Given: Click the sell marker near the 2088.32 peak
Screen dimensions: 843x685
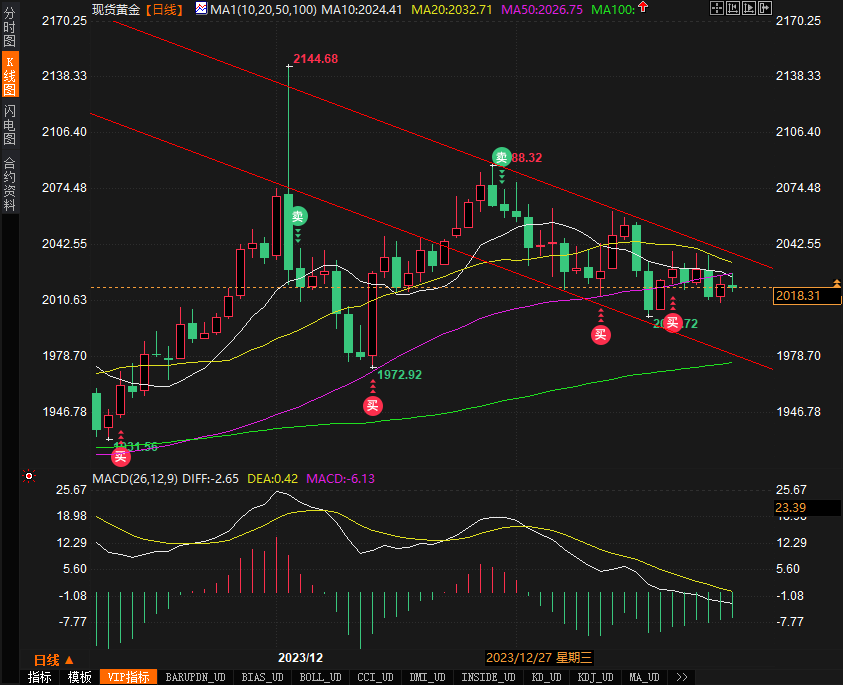Looking at the screenshot, I should coord(501,157).
